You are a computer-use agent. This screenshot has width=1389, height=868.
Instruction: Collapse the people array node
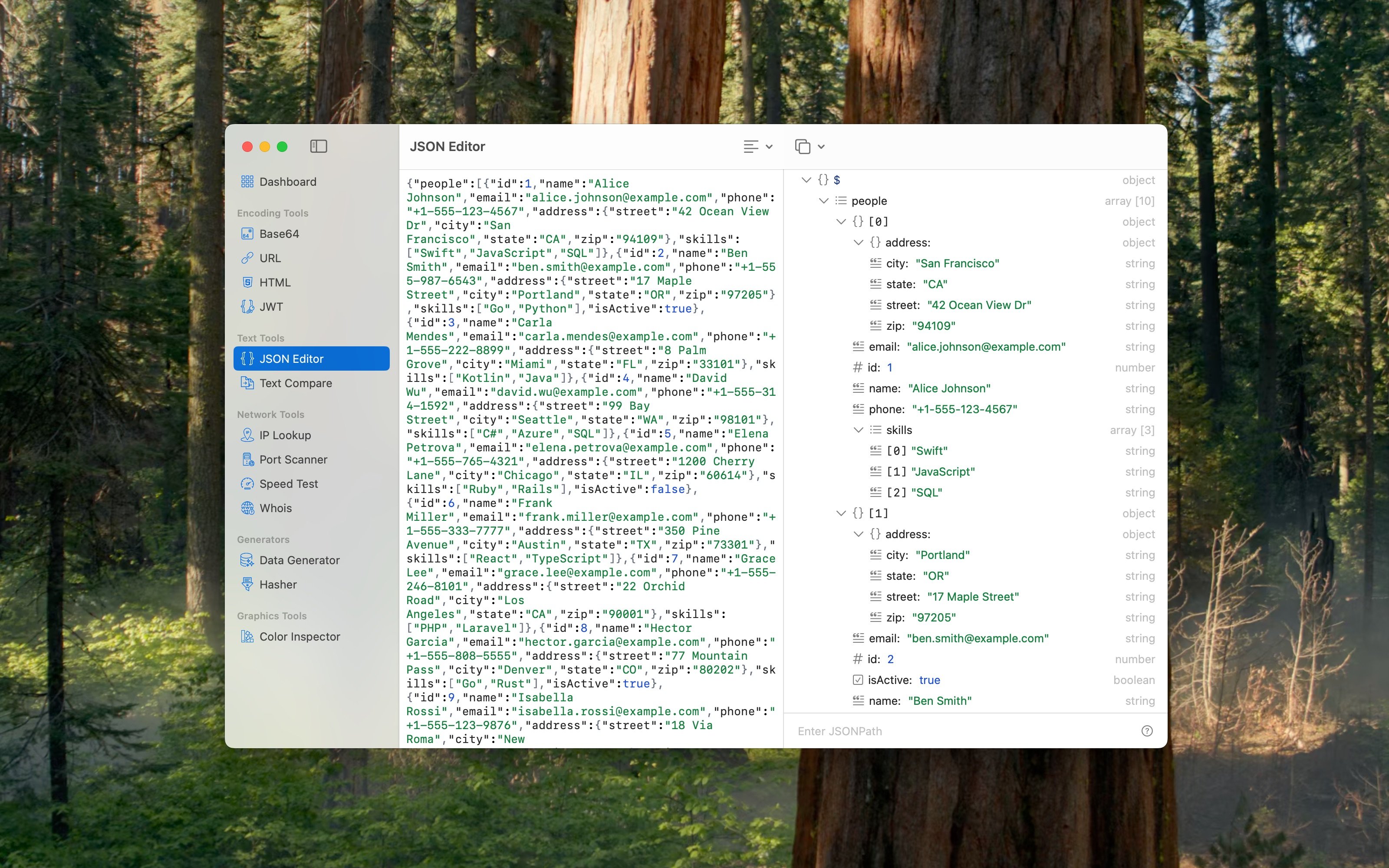tap(824, 201)
